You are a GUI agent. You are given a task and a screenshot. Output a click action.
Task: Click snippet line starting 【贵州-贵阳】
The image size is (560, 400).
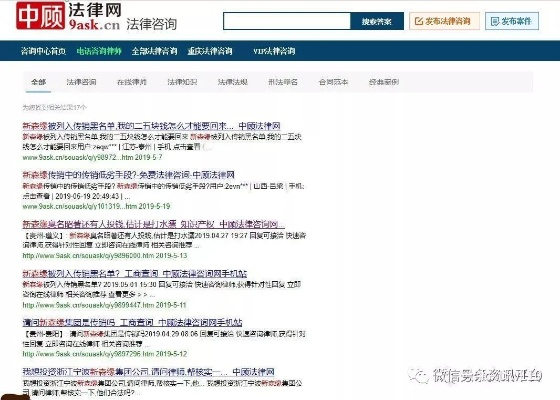coord(164,334)
